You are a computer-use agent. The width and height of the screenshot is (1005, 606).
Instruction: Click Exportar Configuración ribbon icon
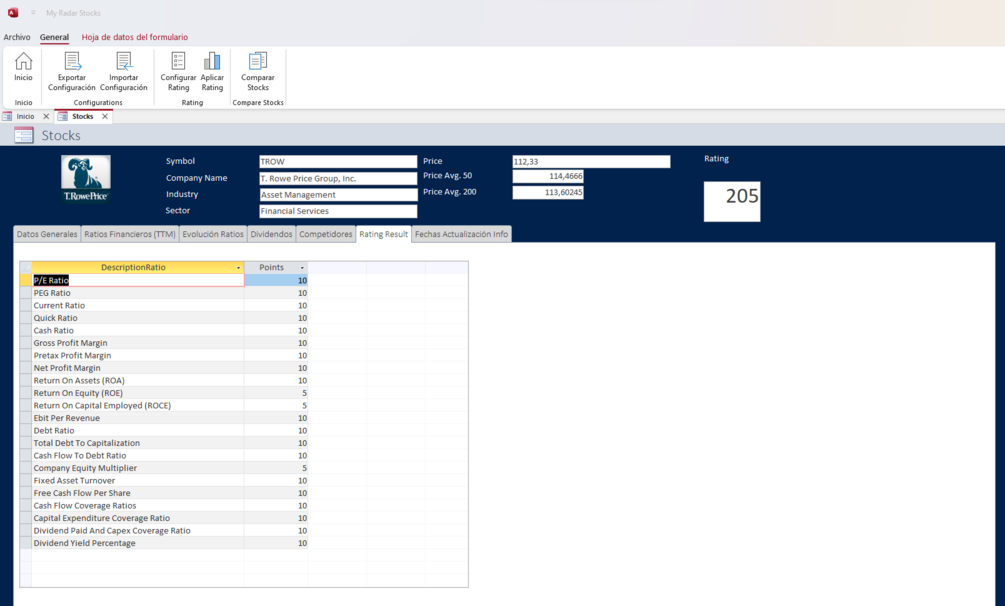point(72,72)
